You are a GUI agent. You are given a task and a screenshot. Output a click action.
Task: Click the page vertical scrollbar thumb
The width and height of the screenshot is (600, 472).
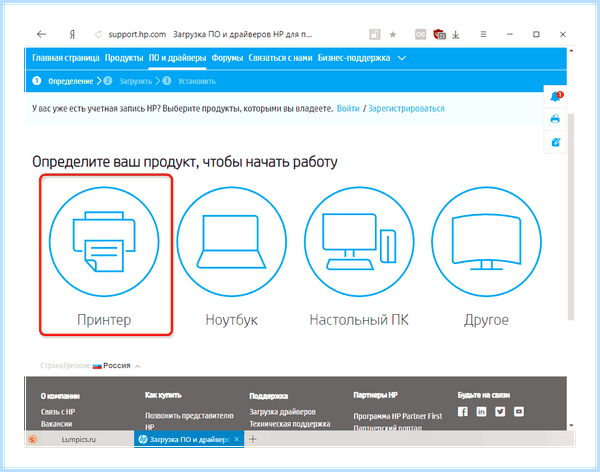tap(571, 216)
